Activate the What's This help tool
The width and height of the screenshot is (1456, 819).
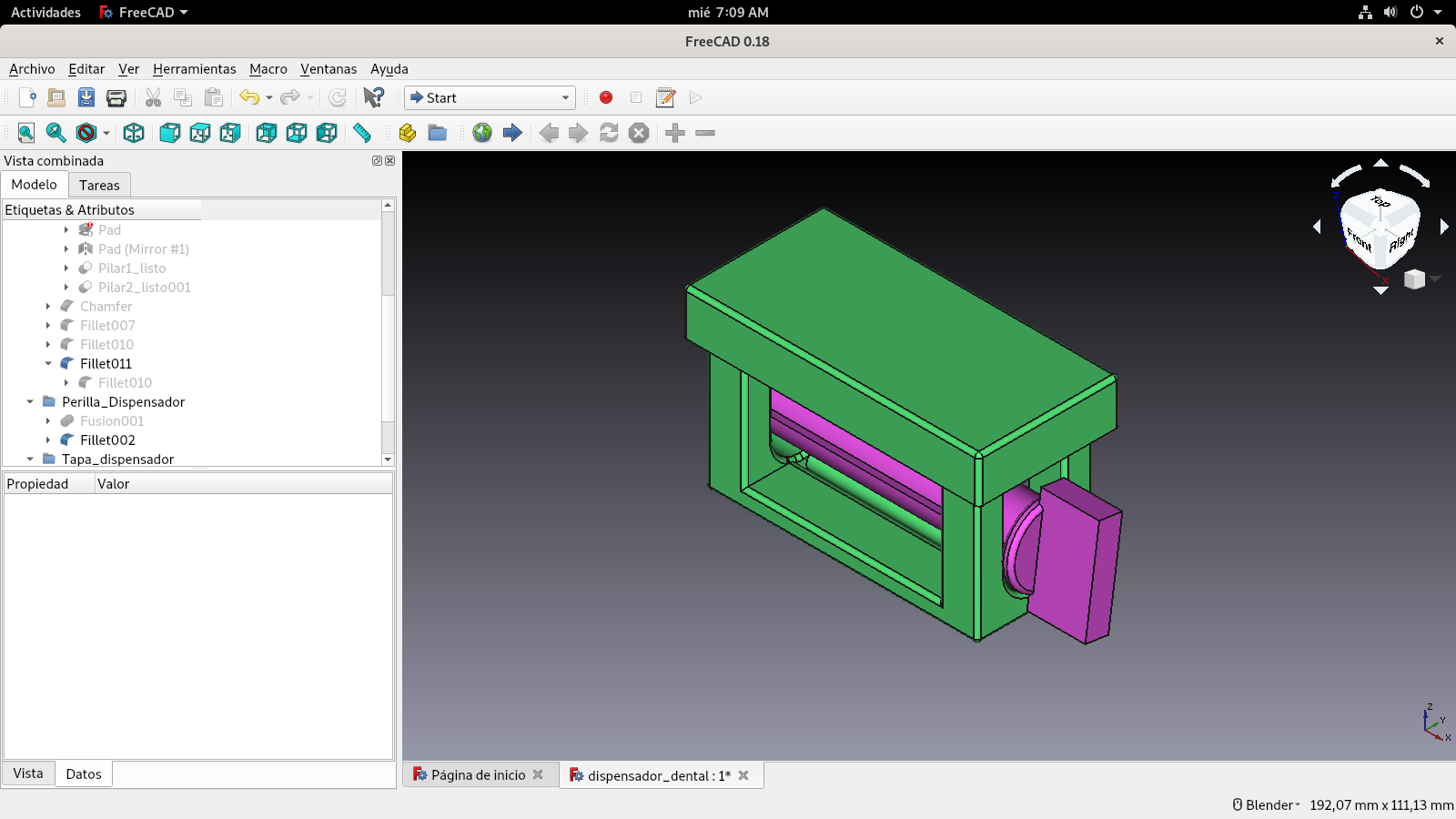(372, 97)
